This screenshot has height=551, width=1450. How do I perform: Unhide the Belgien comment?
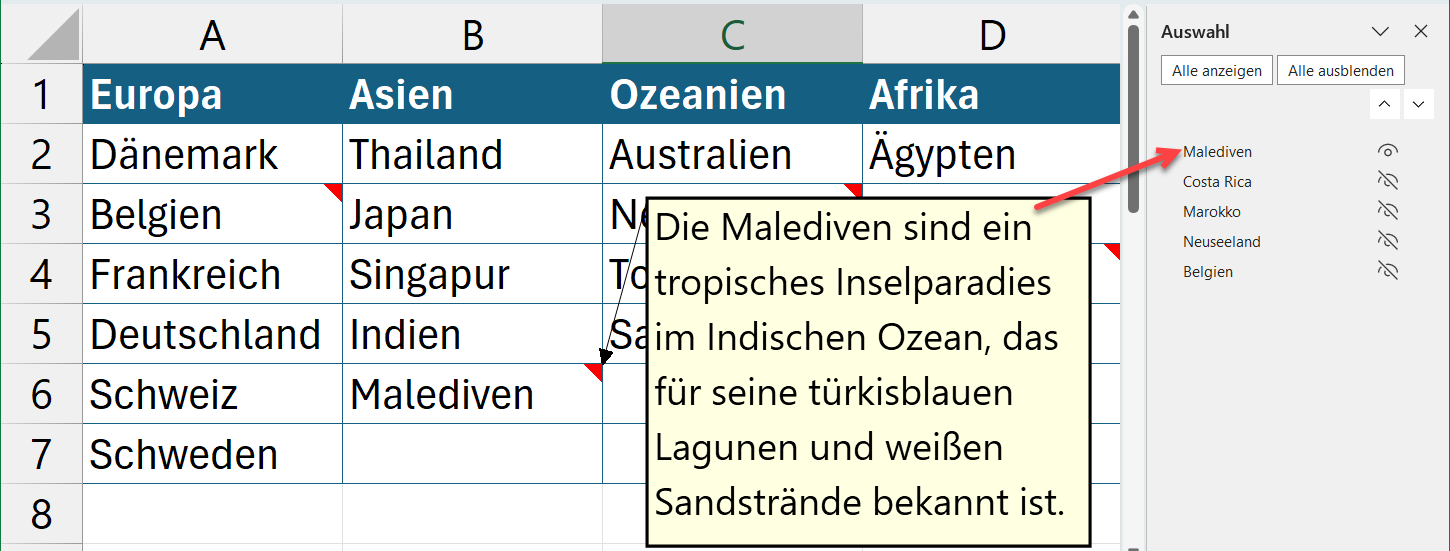click(x=1387, y=272)
